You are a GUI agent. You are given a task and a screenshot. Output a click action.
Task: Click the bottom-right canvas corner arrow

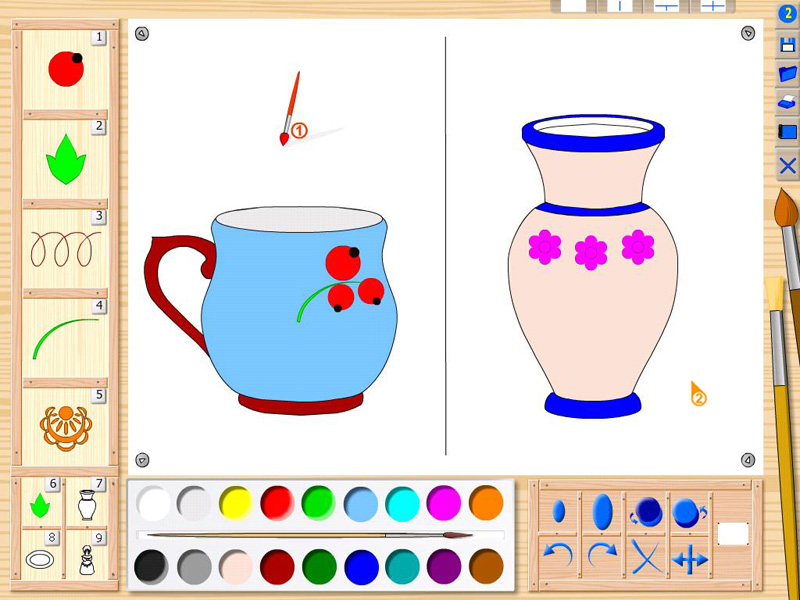747,460
